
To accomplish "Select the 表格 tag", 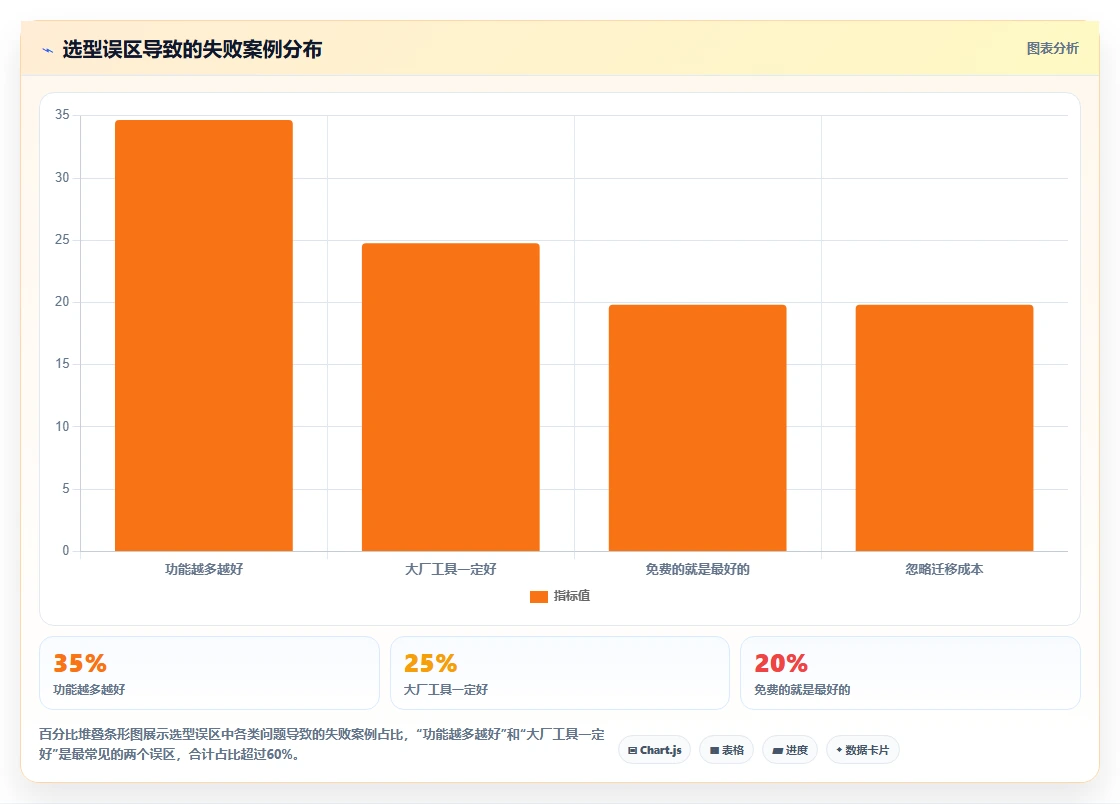I will 726,750.
